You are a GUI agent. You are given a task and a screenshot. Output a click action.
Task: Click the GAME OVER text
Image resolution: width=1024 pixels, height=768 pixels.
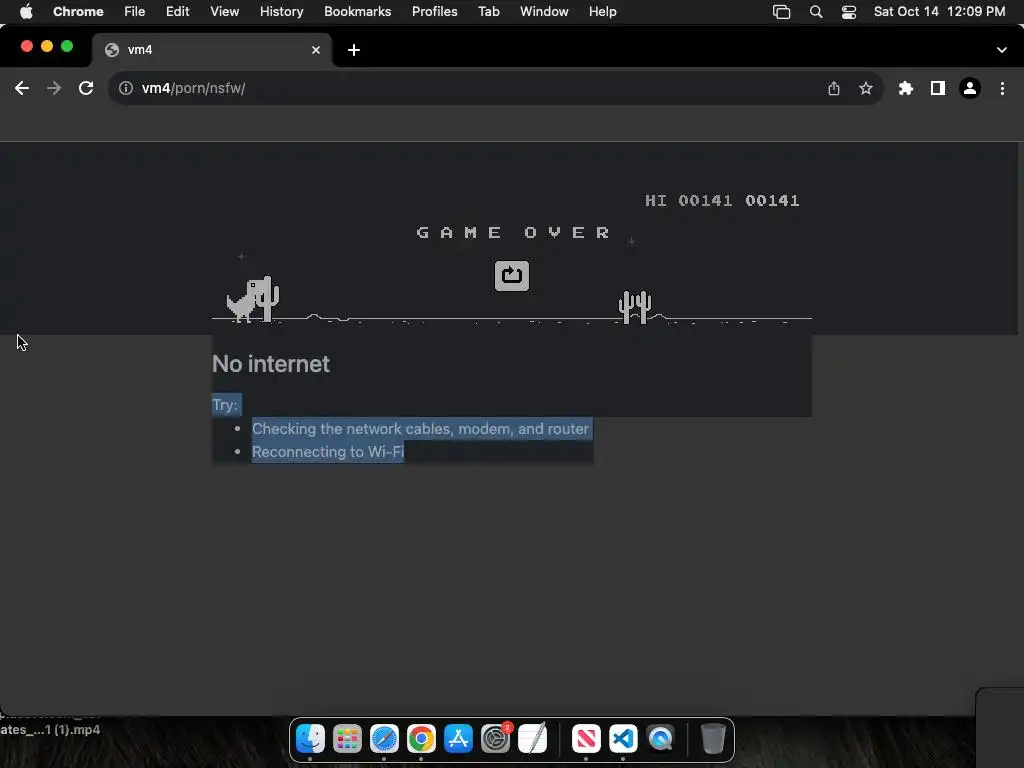[513, 232]
